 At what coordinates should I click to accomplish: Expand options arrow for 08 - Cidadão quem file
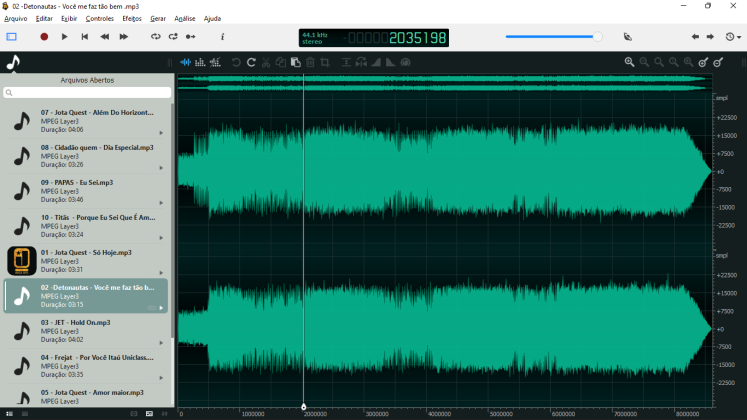click(161, 168)
